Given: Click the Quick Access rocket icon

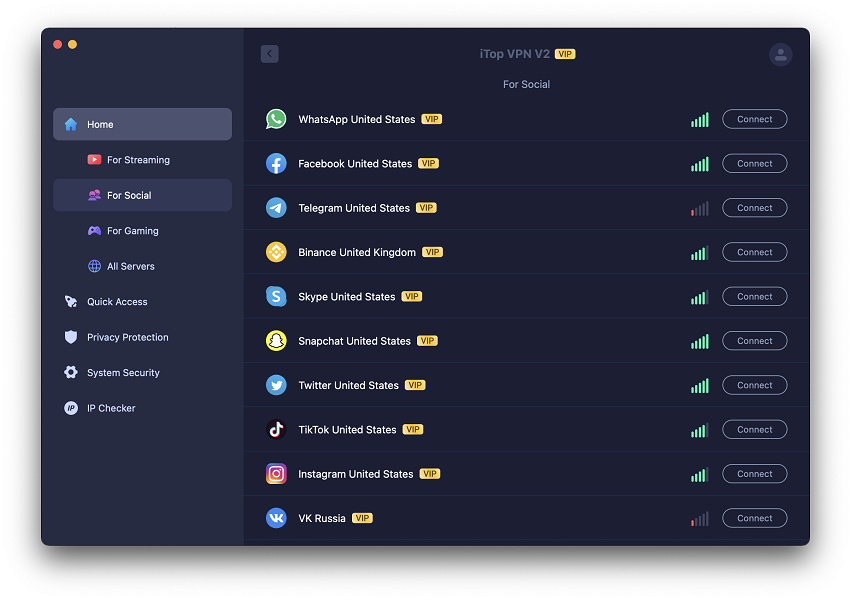Looking at the screenshot, I should click(x=71, y=302).
